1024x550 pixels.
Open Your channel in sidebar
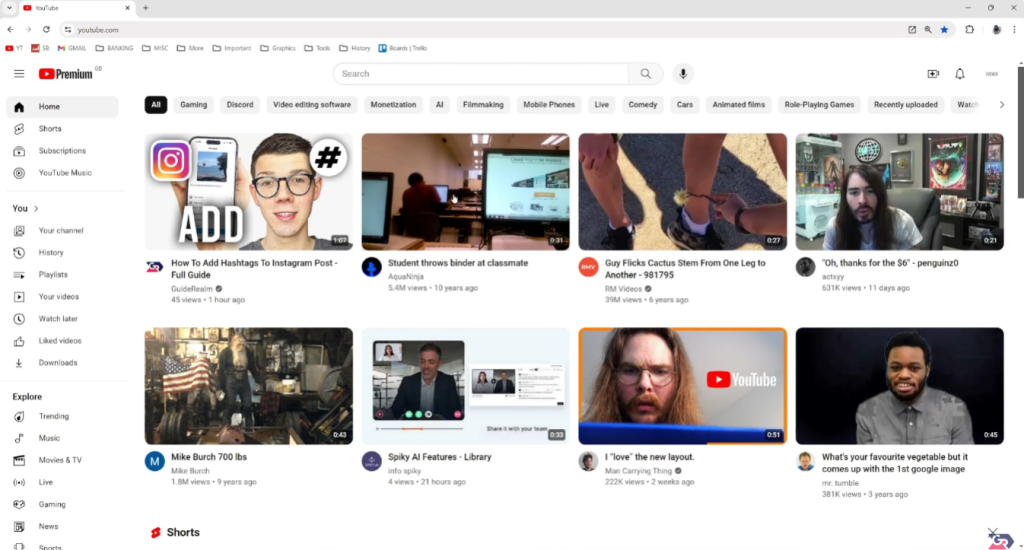62,231
